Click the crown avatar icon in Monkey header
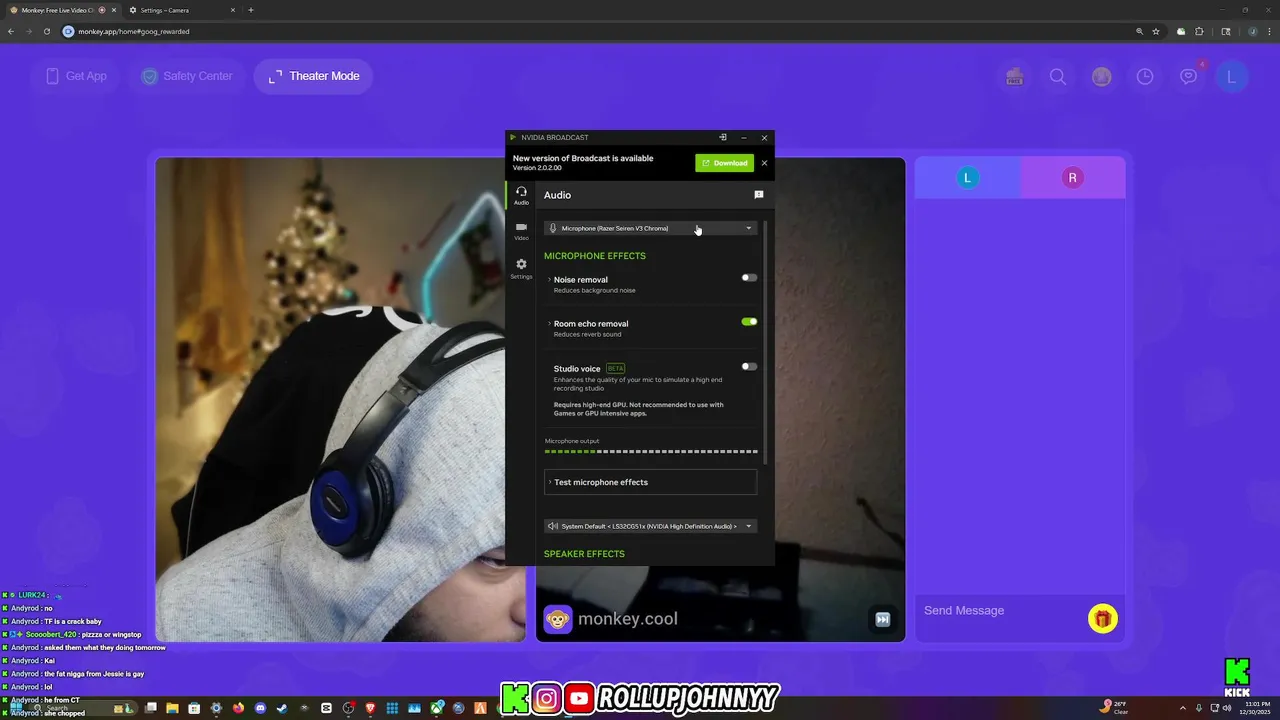This screenshot has width=1280, height=720. tap(1101, 77)
